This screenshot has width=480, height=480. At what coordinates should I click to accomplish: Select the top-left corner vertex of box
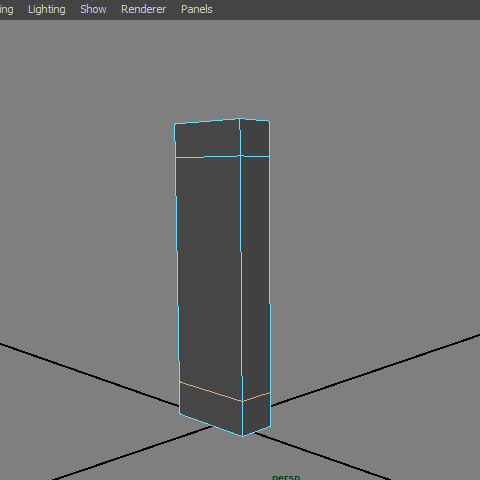(x=175, y=124)
